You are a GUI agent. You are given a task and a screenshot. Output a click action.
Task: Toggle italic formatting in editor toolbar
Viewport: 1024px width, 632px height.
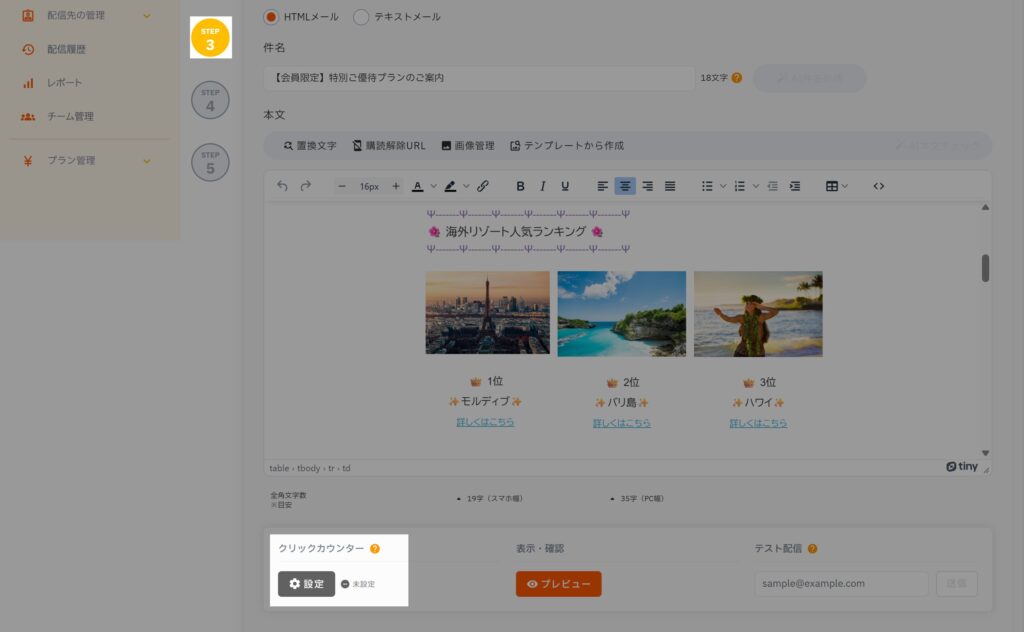point(543,186)
